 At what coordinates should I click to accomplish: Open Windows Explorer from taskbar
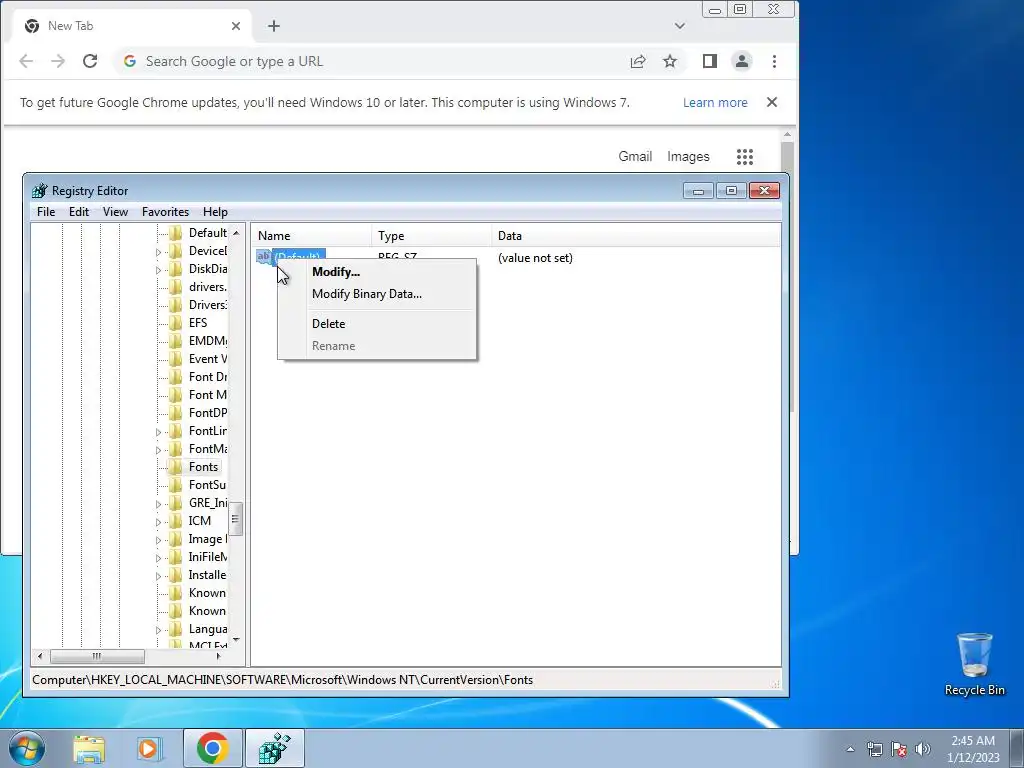[89, 748]
